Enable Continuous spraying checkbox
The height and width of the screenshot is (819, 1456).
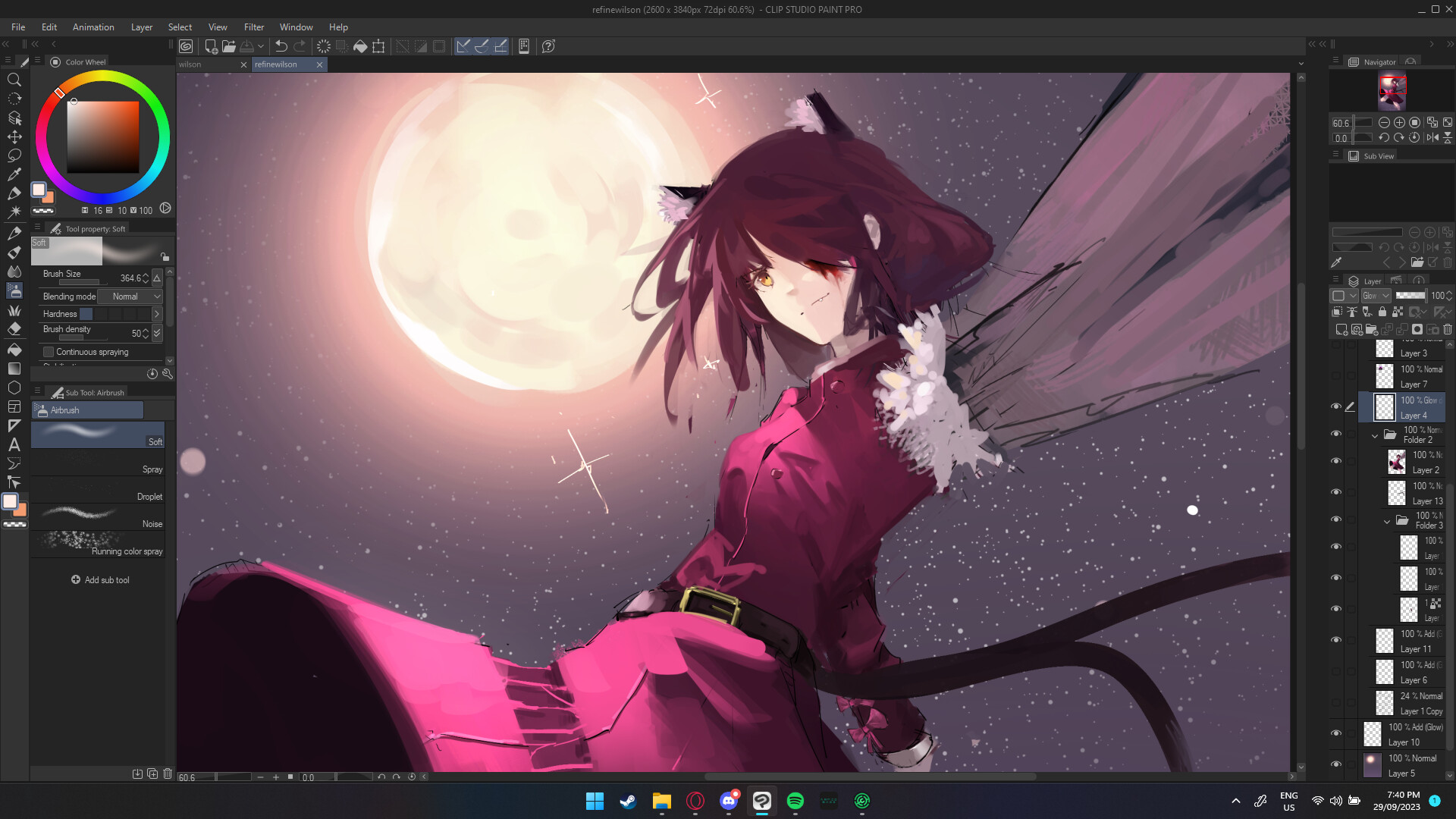click(x=49, y=351)
